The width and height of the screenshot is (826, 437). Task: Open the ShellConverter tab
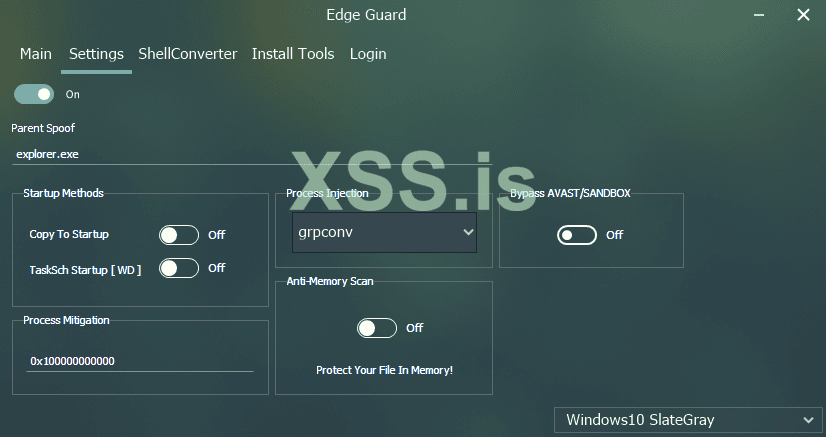pyautogui.click(x=188, y=54)
